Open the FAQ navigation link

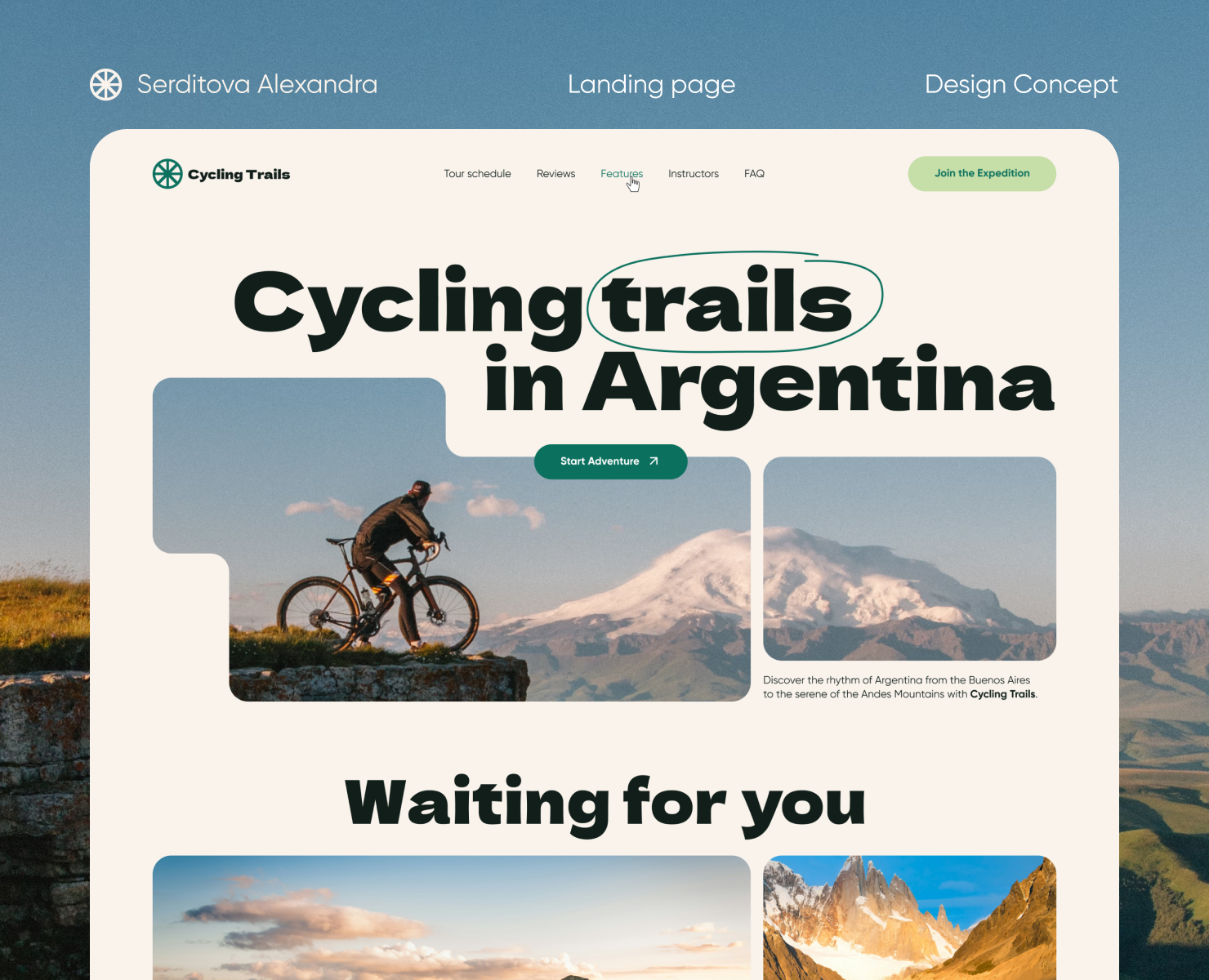(754, 174)
